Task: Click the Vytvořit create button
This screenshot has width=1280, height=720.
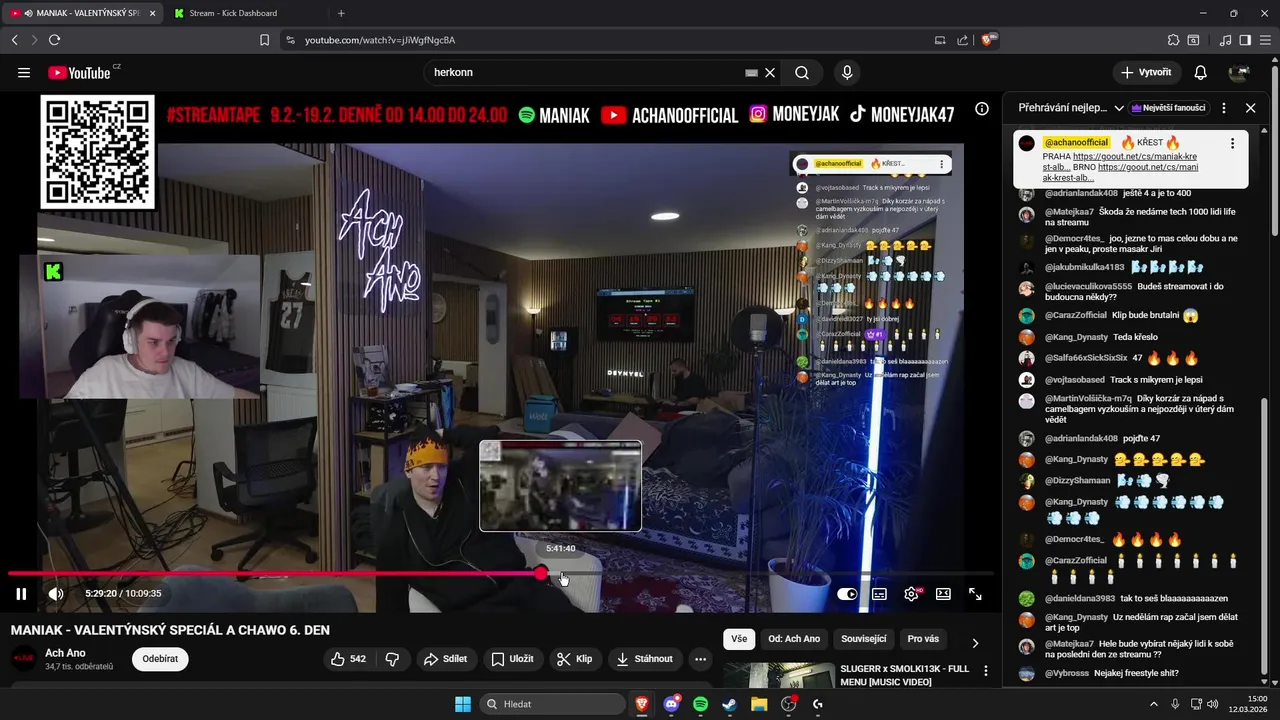Action: (1147, 72)
